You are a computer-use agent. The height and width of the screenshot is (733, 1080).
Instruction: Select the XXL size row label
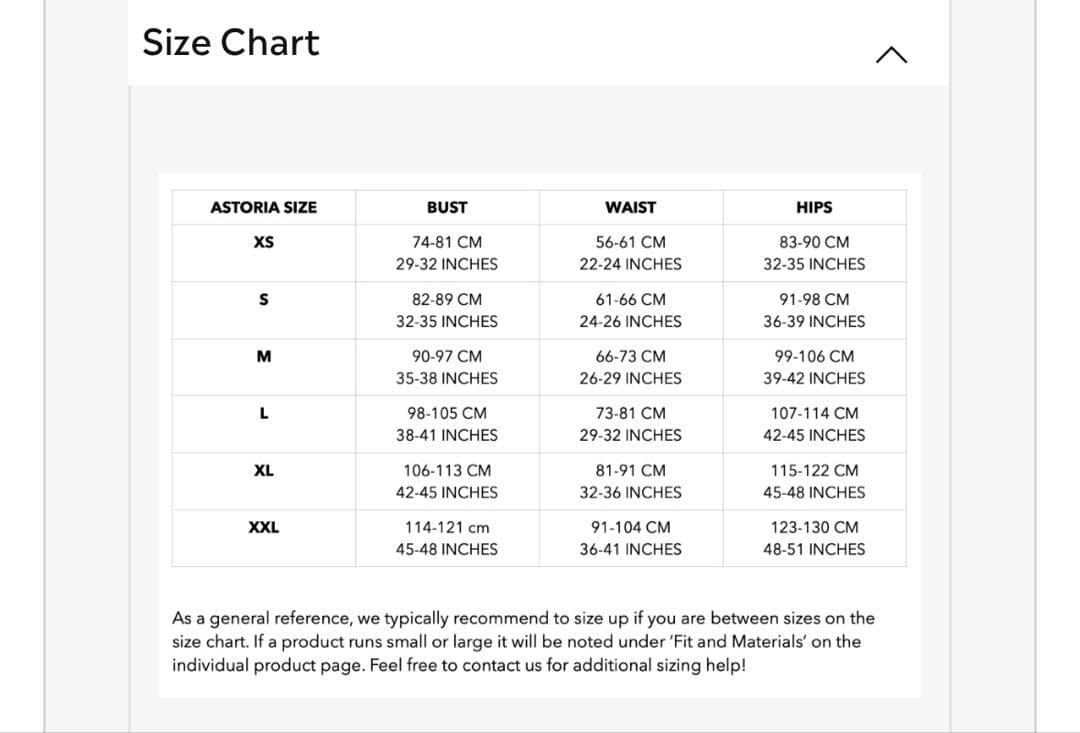click(x=264, y=527)
